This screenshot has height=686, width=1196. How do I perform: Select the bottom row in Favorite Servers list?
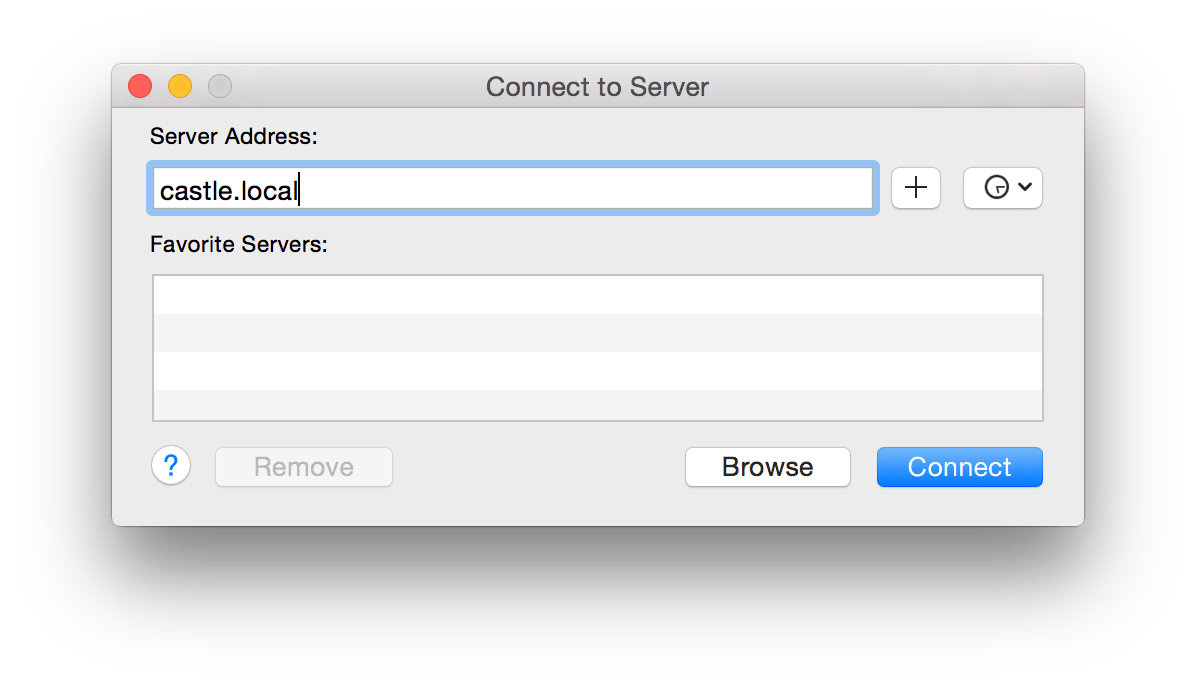597,405
